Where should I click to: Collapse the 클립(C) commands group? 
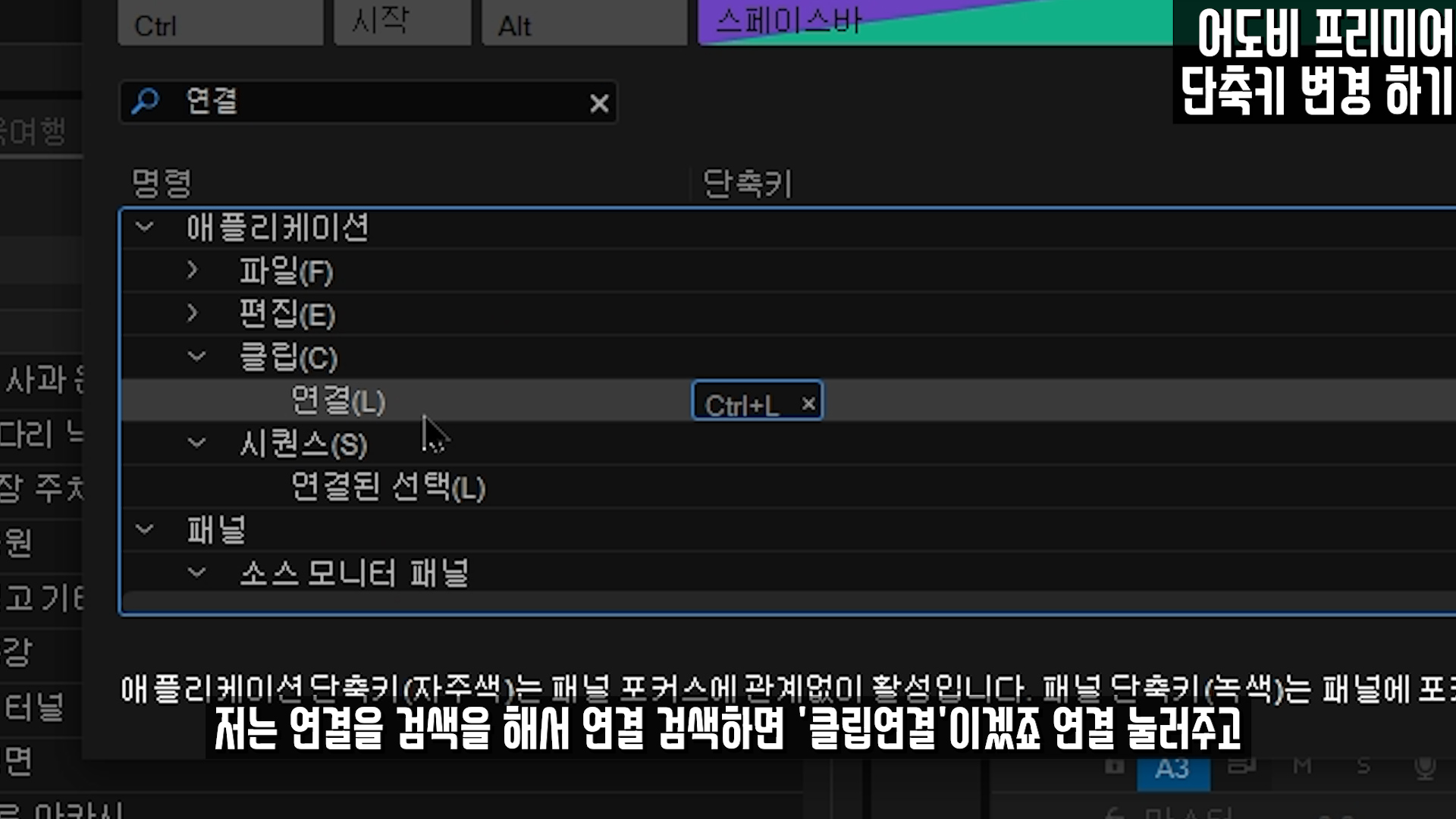pos(196,356)
